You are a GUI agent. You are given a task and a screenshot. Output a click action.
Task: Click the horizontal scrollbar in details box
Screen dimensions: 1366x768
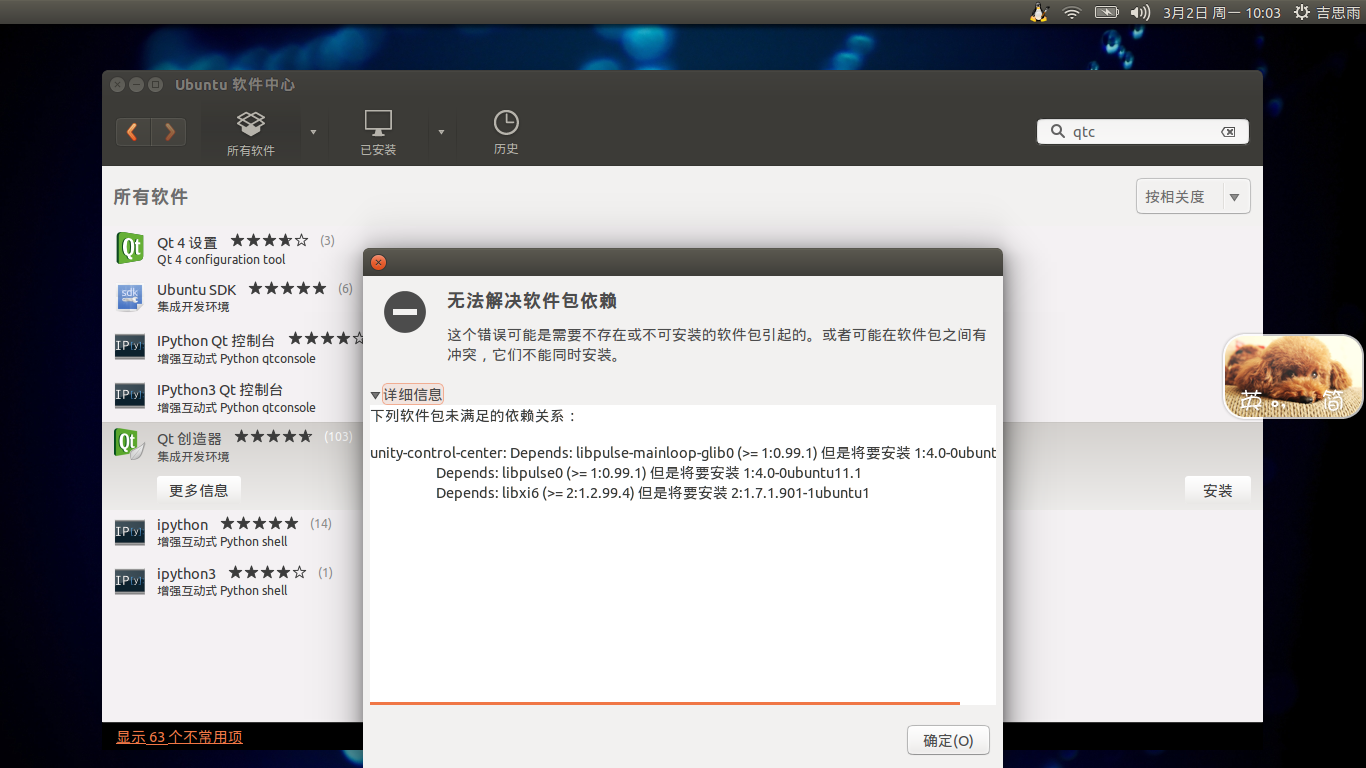tap(664, 703)
